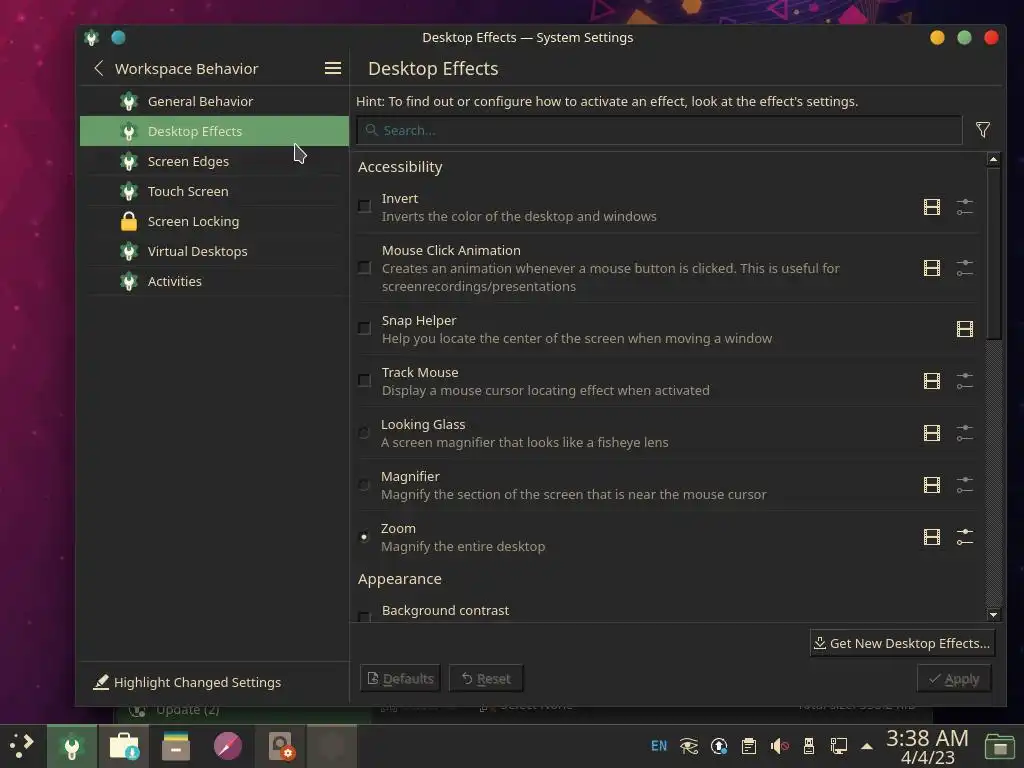Play the Looking Glass demo video
This screenshot has height=768, width=1024.
point(931,433)
